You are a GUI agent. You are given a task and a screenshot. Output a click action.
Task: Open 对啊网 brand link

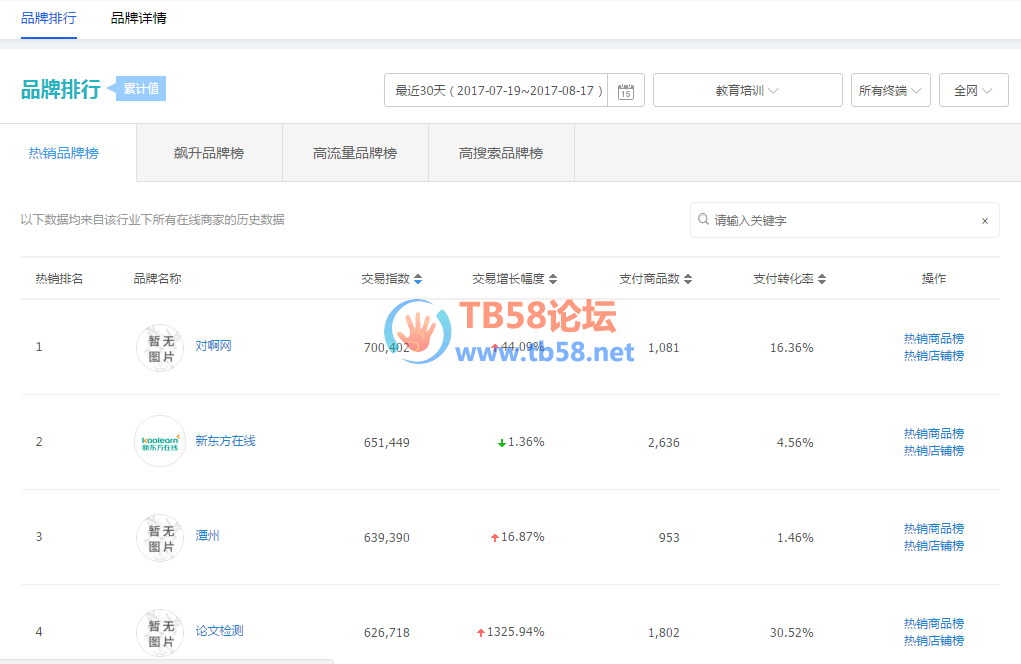click(x=213, y=346)
